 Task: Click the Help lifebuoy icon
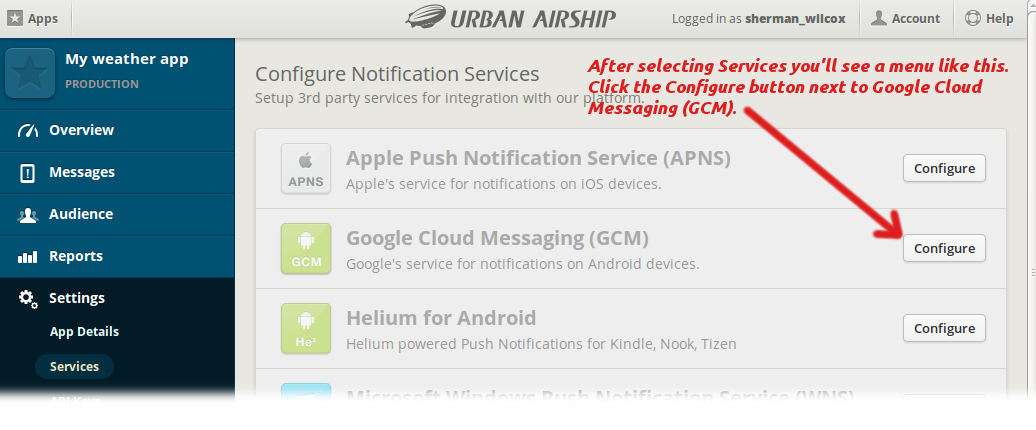973,18
